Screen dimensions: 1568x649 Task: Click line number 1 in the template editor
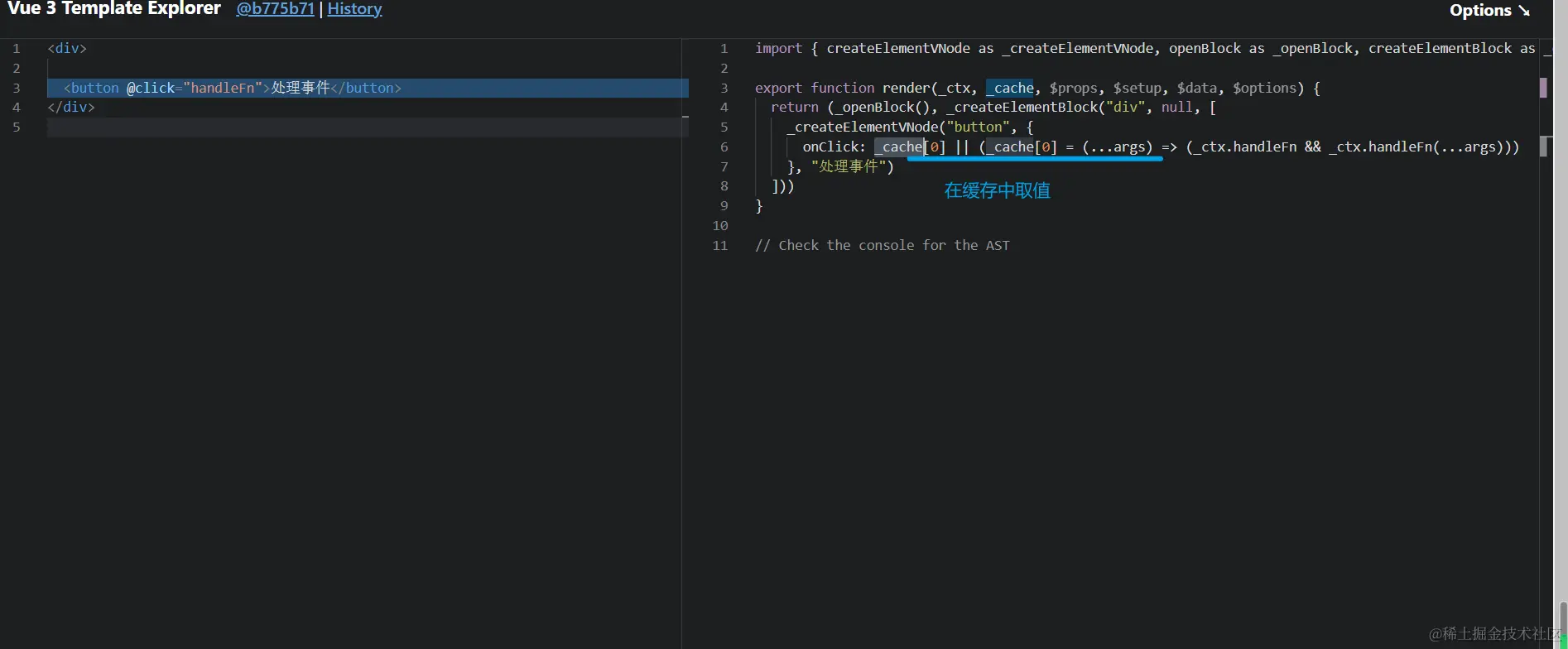point(16,48)
